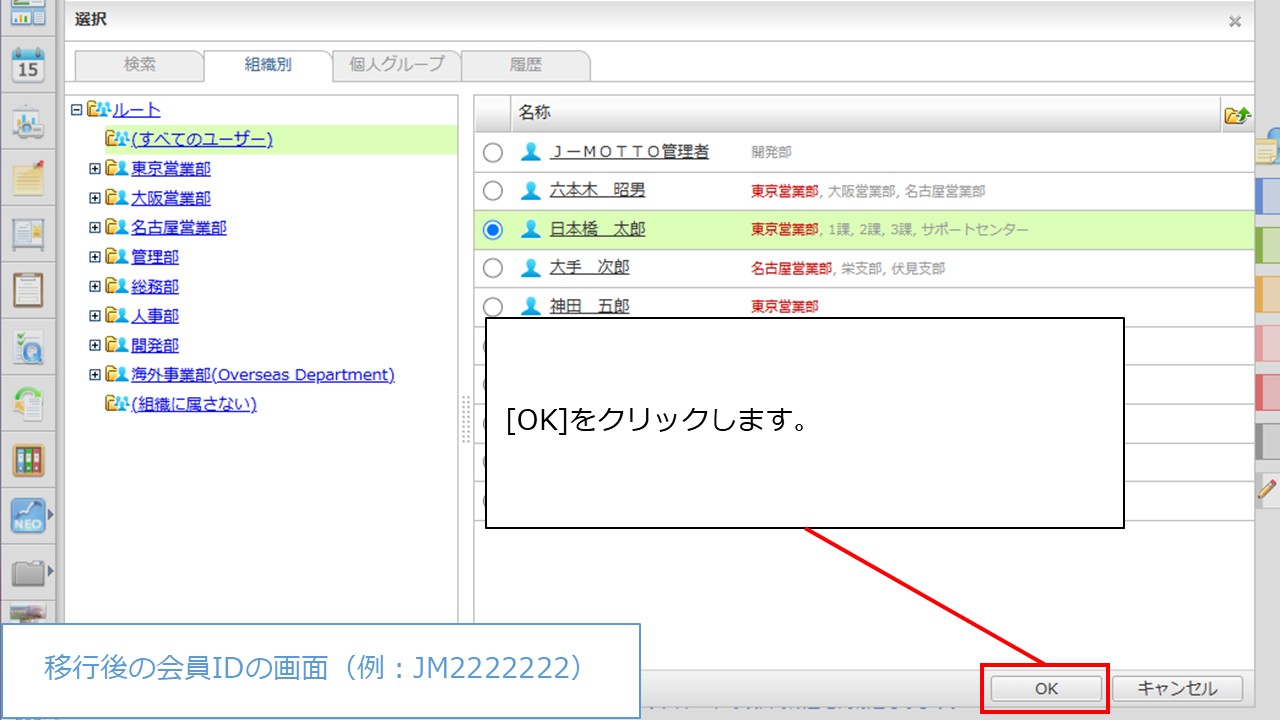The height and width of the screenshot is (720, 1280).
Task: Click the キャンセル button
Action: point(1177,688)
